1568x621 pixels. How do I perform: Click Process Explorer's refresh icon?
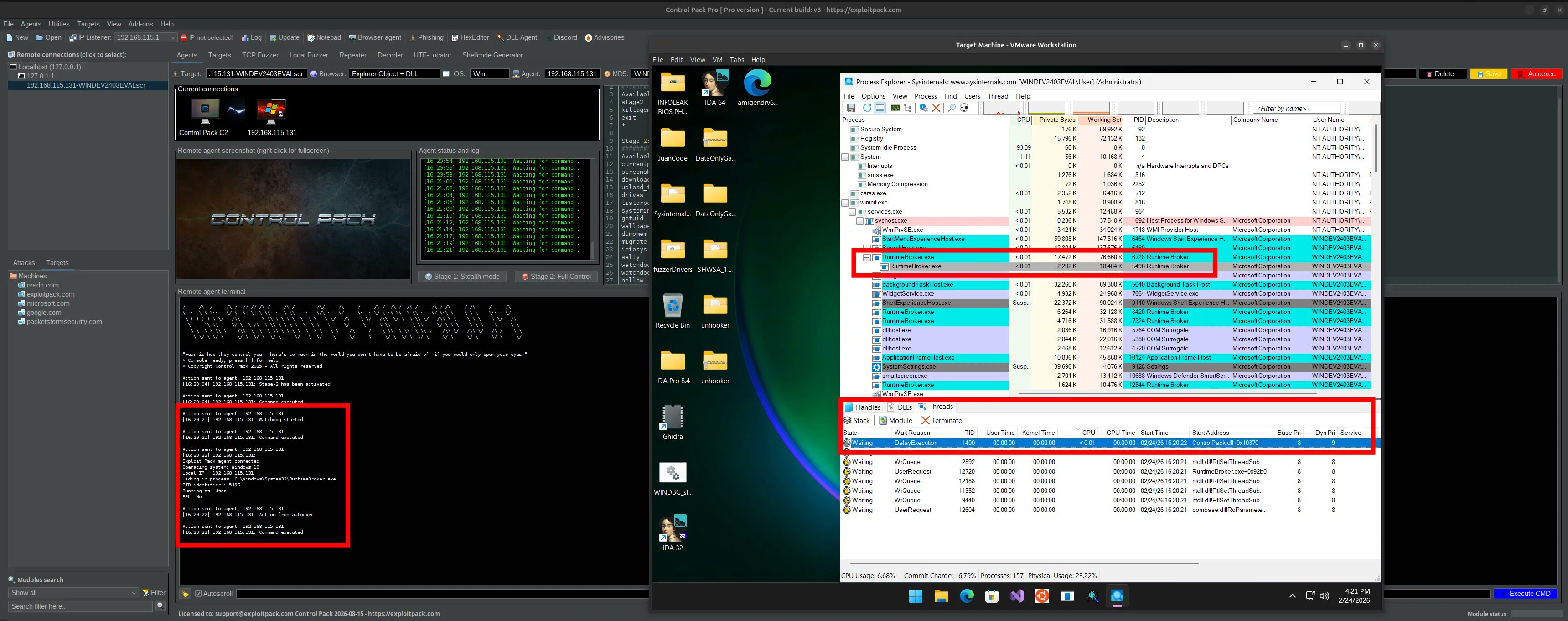point(867,108)
